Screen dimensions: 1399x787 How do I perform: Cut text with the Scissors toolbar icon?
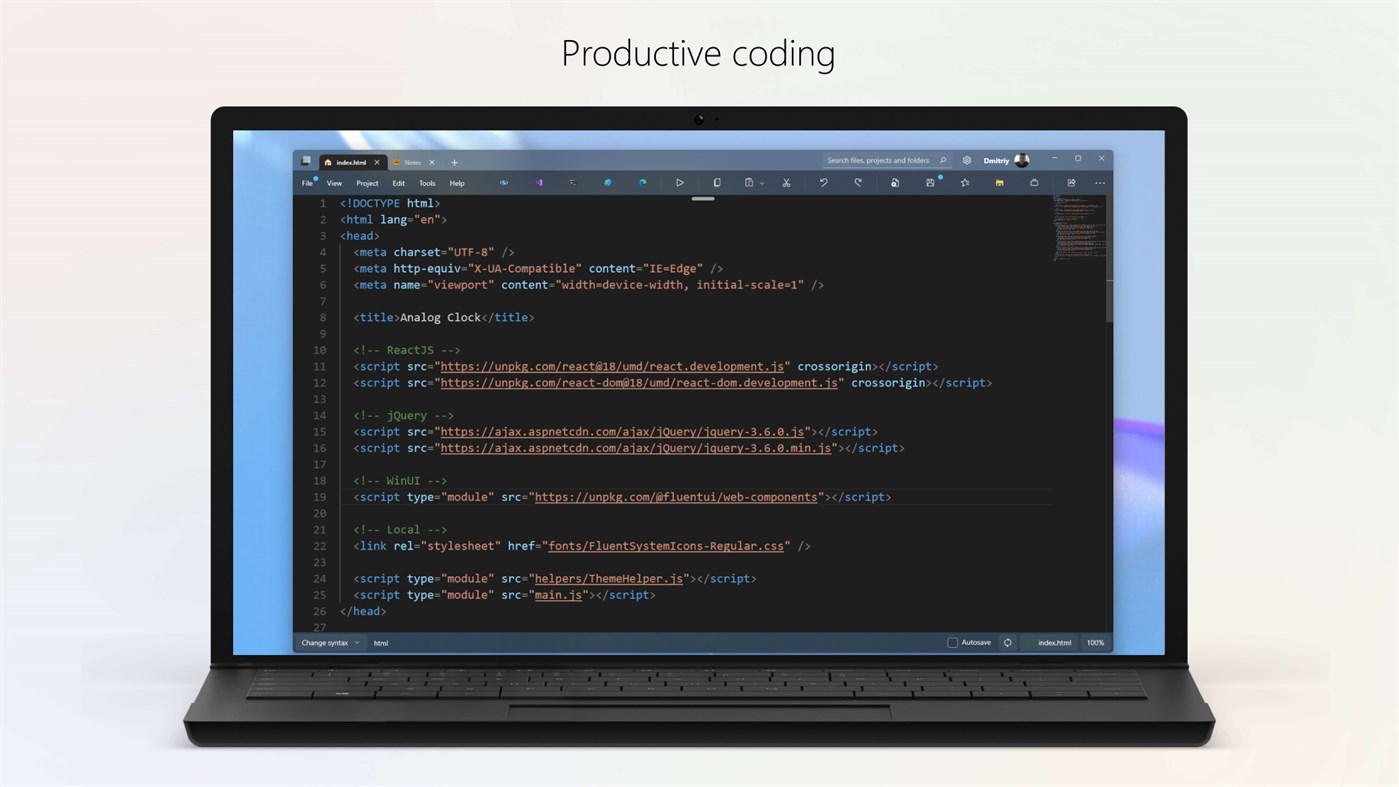[785, 182]
